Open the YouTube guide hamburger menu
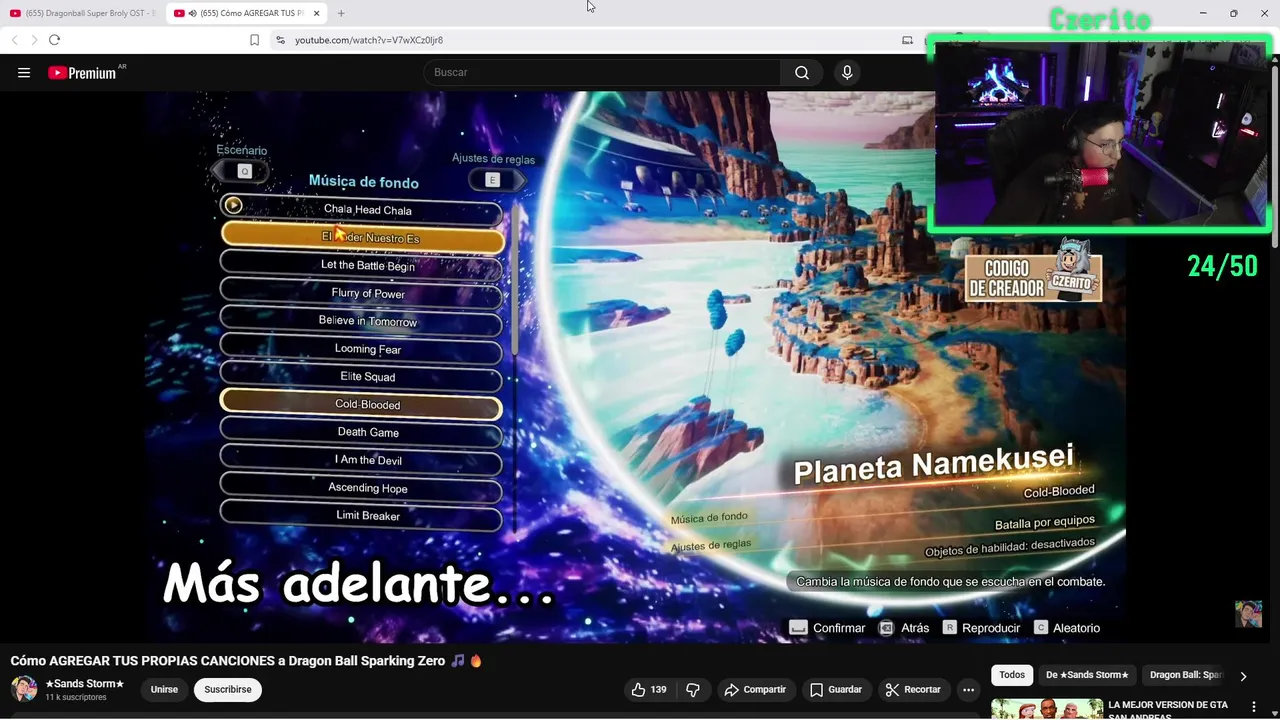The width and height of the screenshot is (1280, 720). pyautogui.click(x=24, y=73)
